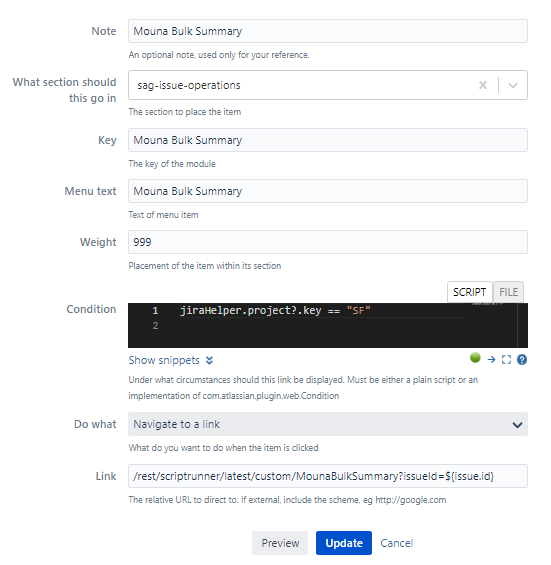Switch to the SCRIPT tab
Viewport: 551px width, 565px height.
tap(469, 292)
